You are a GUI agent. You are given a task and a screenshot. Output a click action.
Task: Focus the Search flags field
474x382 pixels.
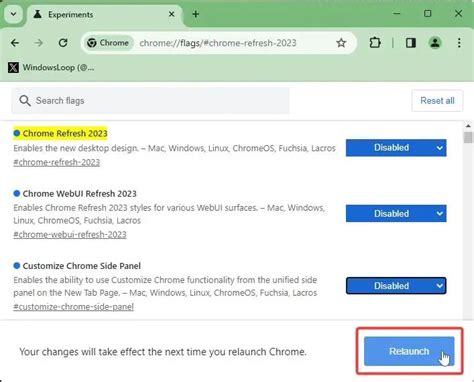tap(150, 101)
